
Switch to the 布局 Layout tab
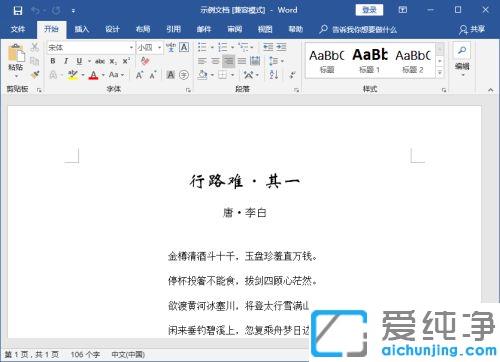(143, 29)
